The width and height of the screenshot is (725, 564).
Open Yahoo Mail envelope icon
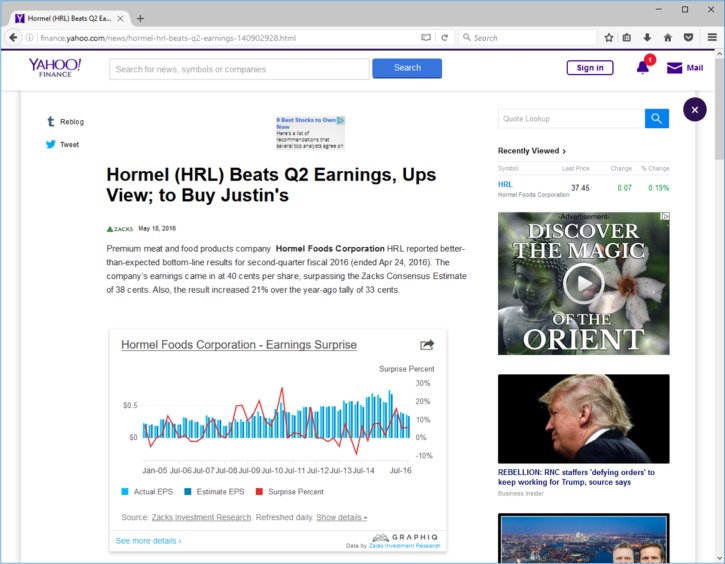(674, 68)
